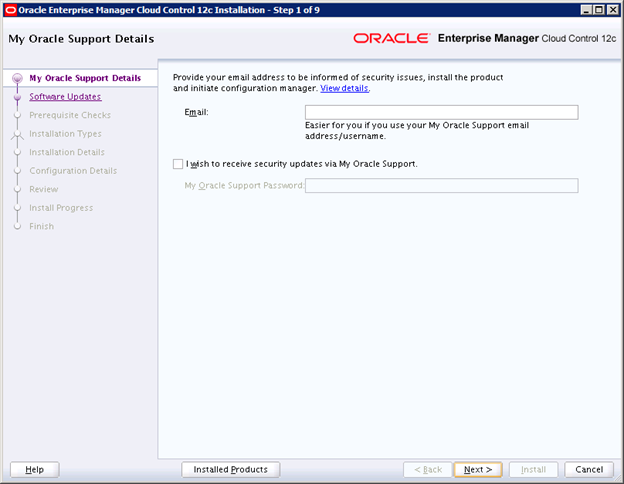This screenshot has height=484, width=624.
Task: Select the Installation Types step
Action: (65, 134)
